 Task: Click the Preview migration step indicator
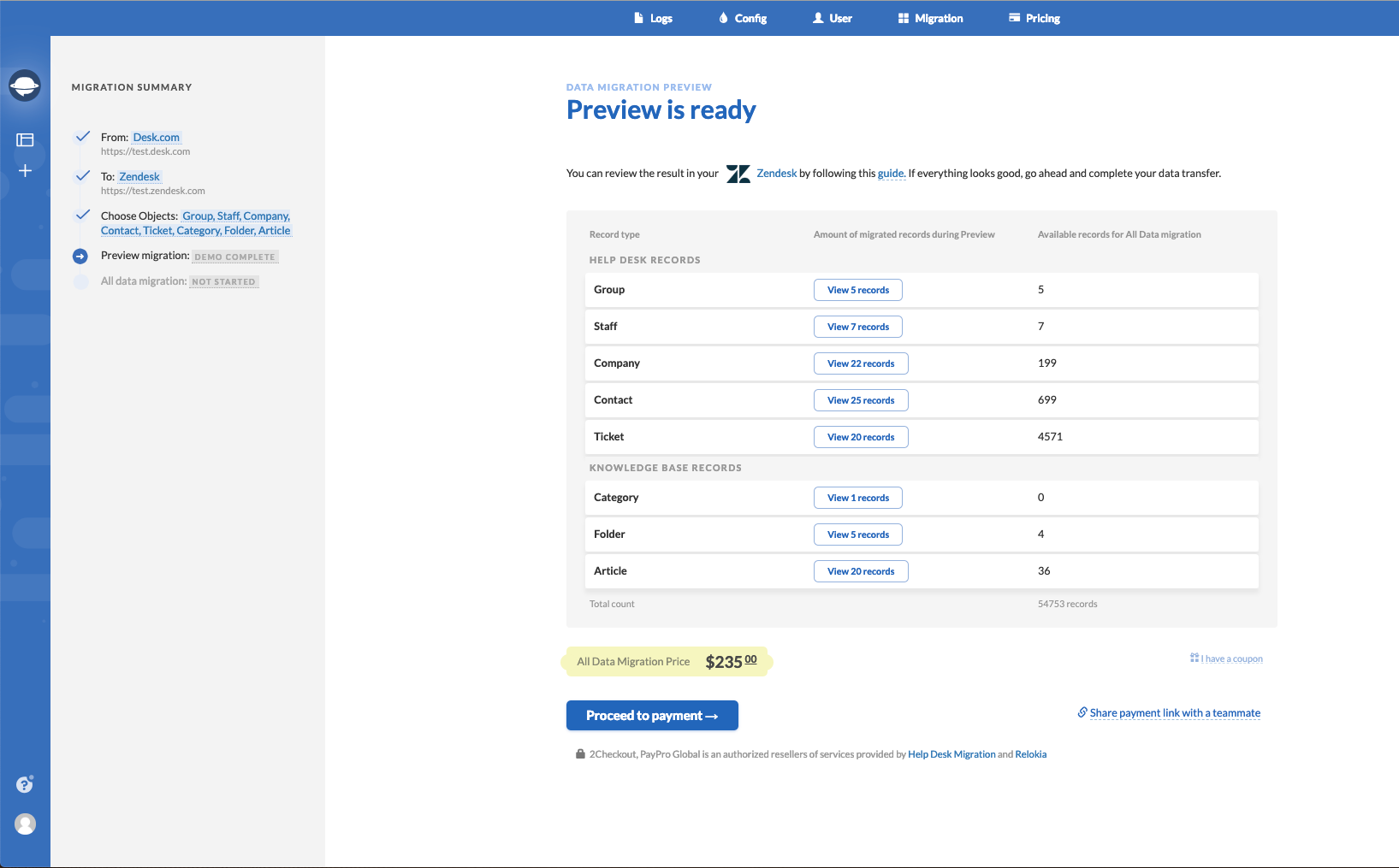point(80,256)
